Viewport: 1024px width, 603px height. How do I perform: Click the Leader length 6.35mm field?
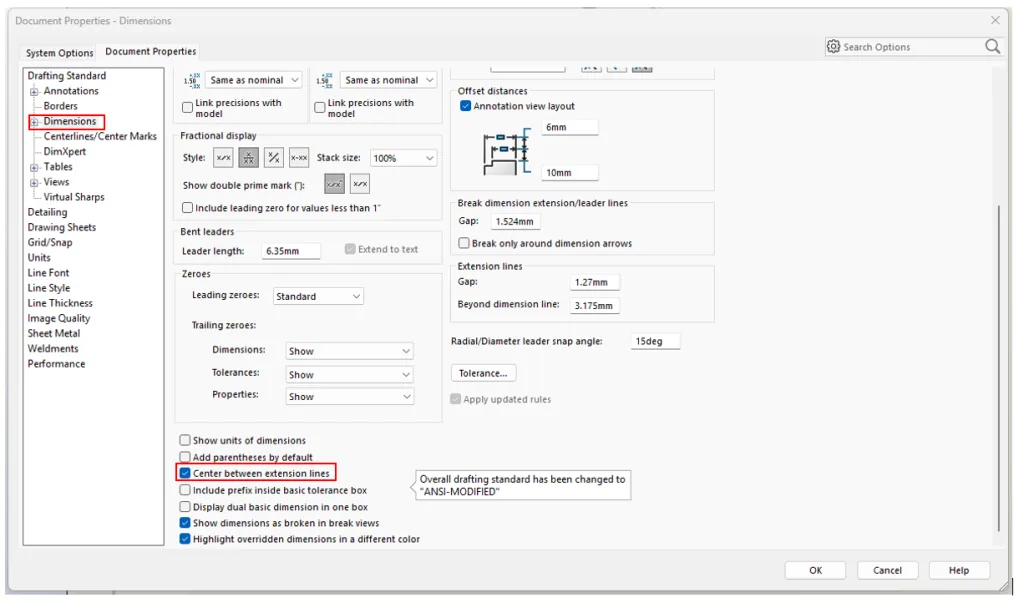click(x=291, y=251)
